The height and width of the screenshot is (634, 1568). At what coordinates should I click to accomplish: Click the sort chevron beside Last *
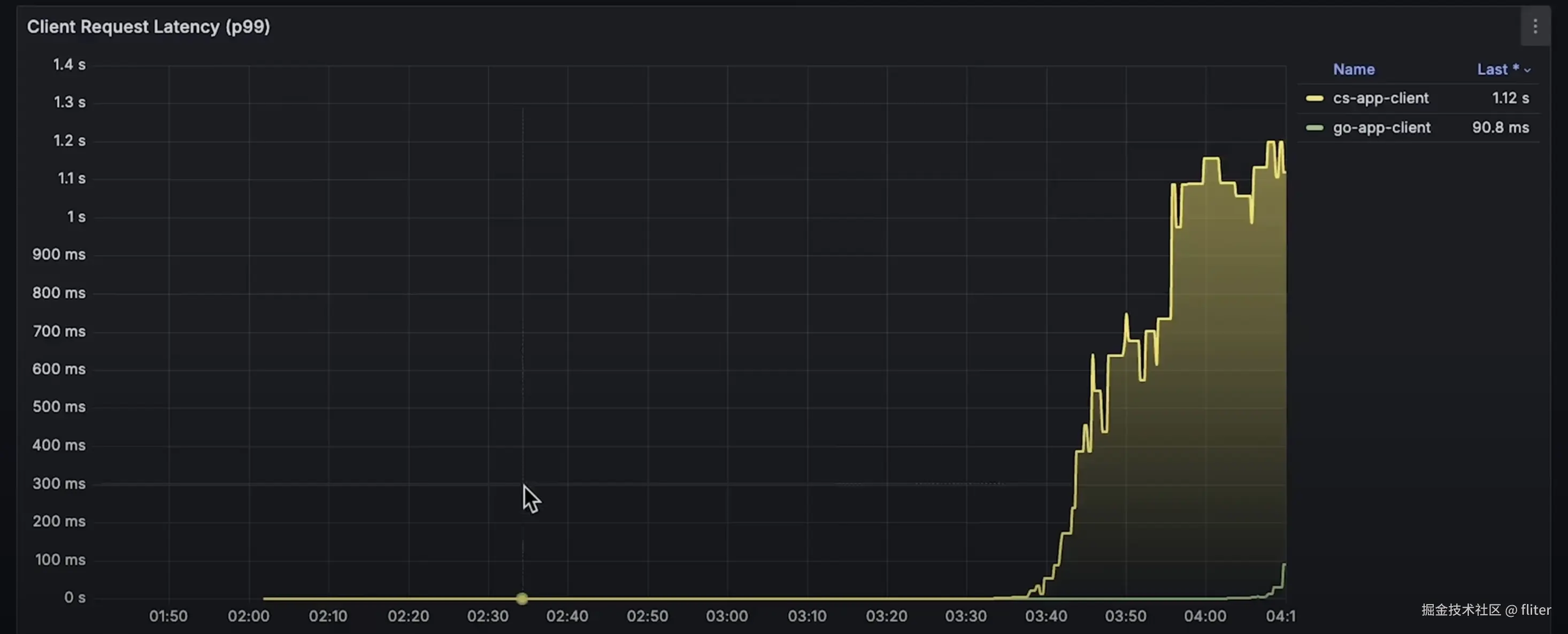click(1527, 71)
